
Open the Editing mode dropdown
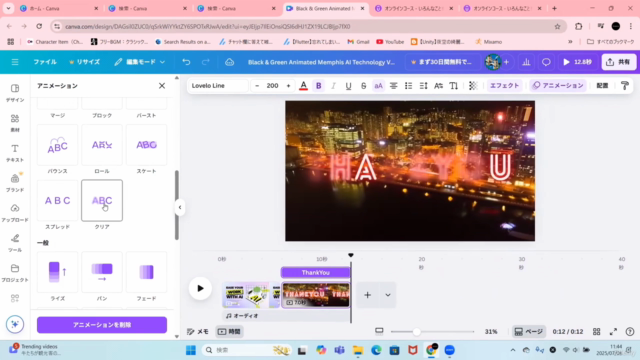point(139,62)
